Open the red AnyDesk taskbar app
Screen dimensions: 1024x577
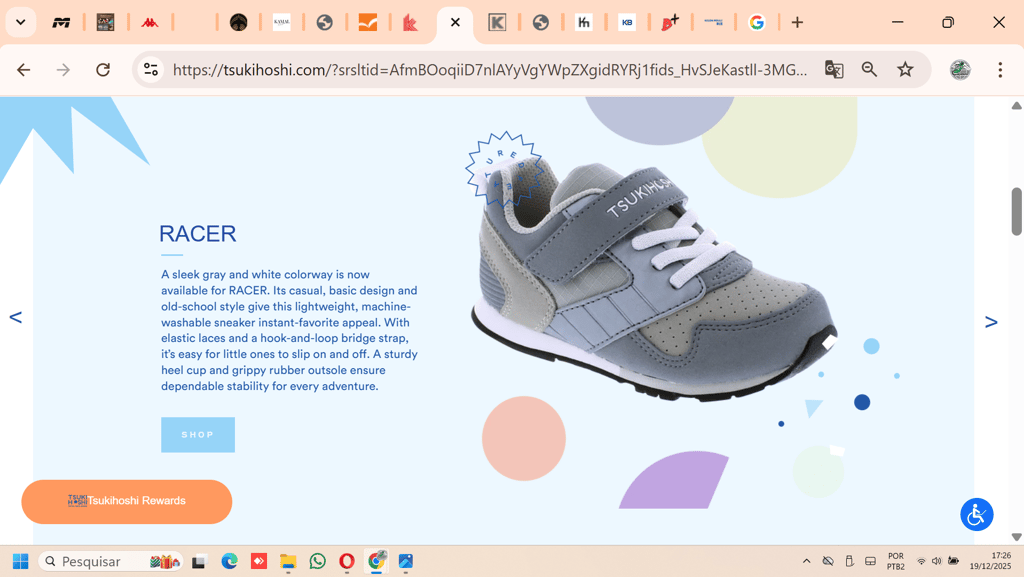point(259,561)
